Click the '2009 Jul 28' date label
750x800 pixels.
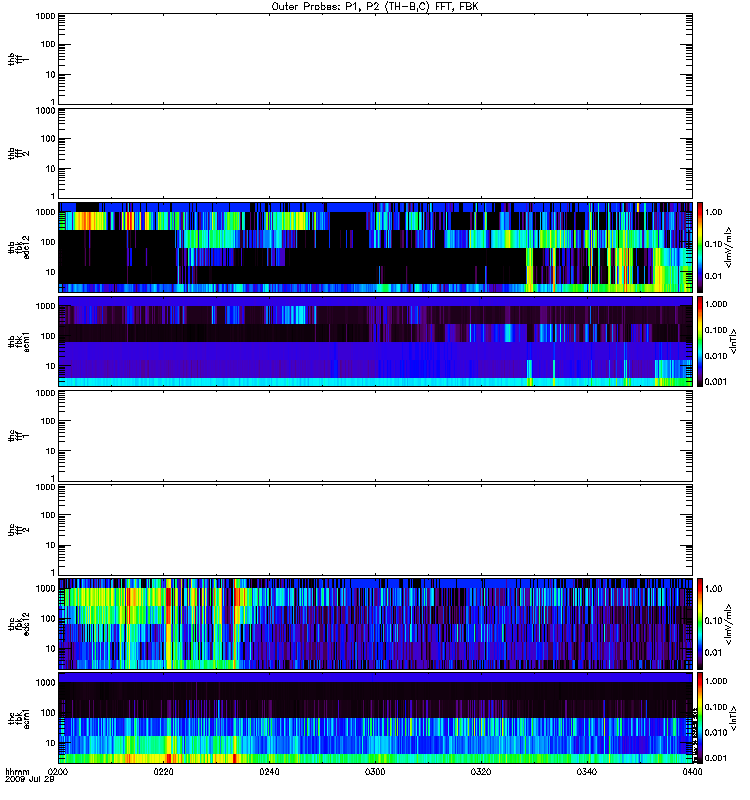pos(29,780)
